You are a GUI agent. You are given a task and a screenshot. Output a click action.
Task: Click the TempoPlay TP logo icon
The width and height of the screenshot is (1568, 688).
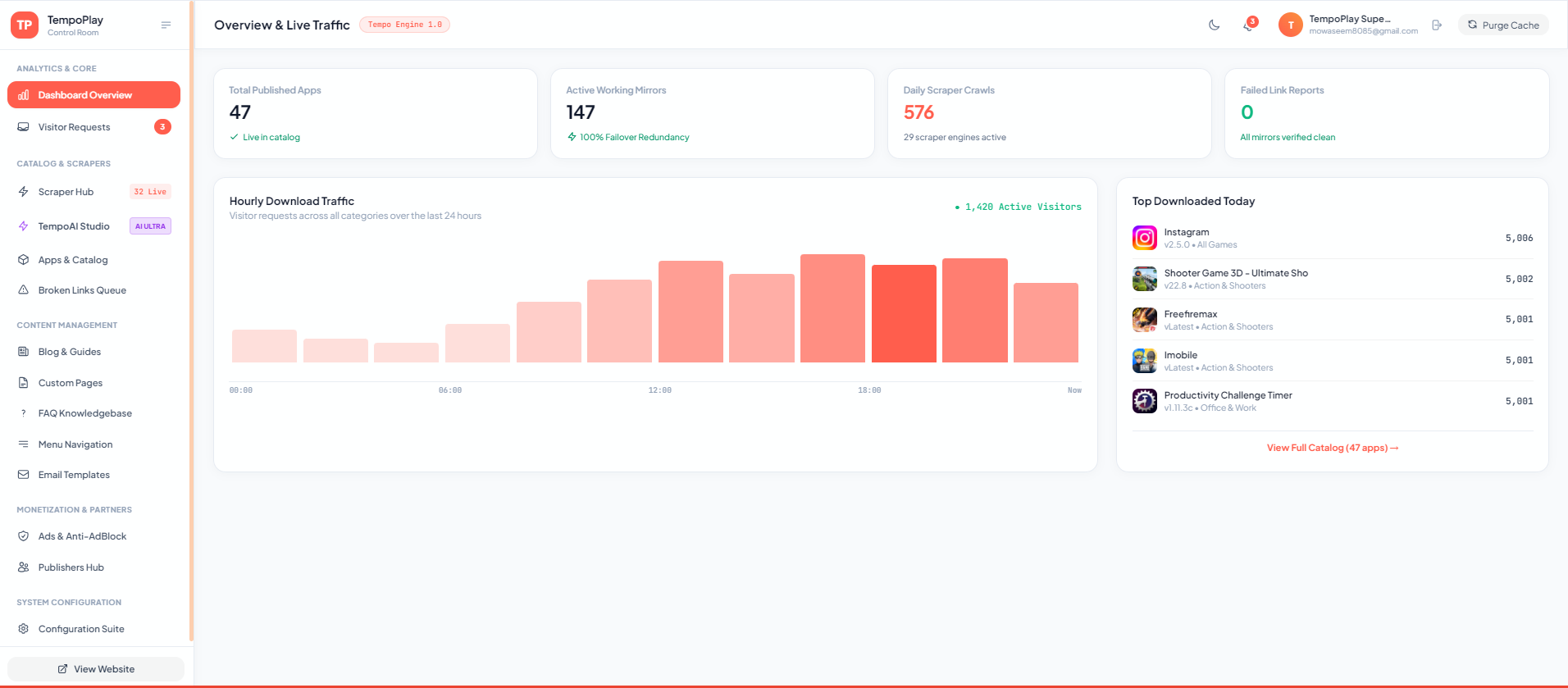[25, 25]
